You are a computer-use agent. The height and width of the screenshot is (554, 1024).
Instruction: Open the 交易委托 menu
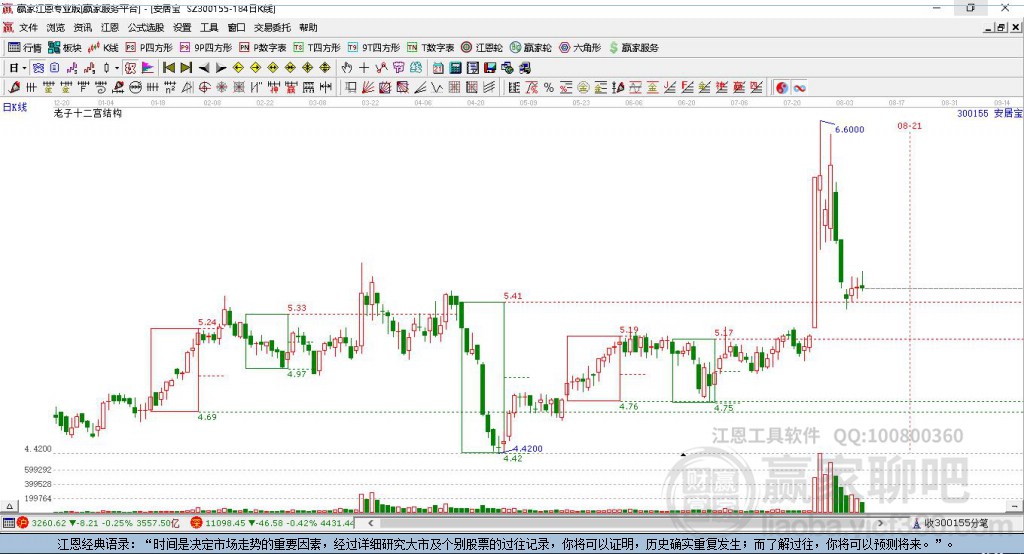point(272,27)
